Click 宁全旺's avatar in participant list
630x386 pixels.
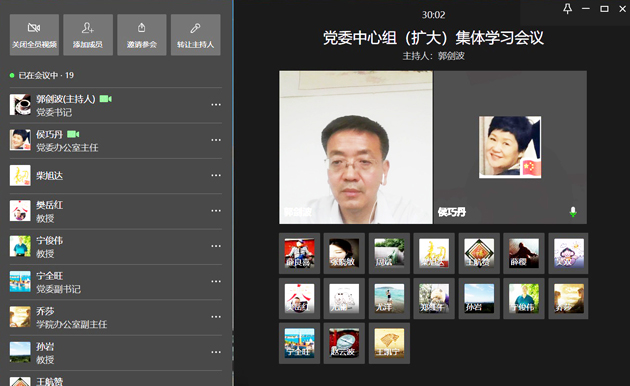pyautogui.click(x=20, y=282)
